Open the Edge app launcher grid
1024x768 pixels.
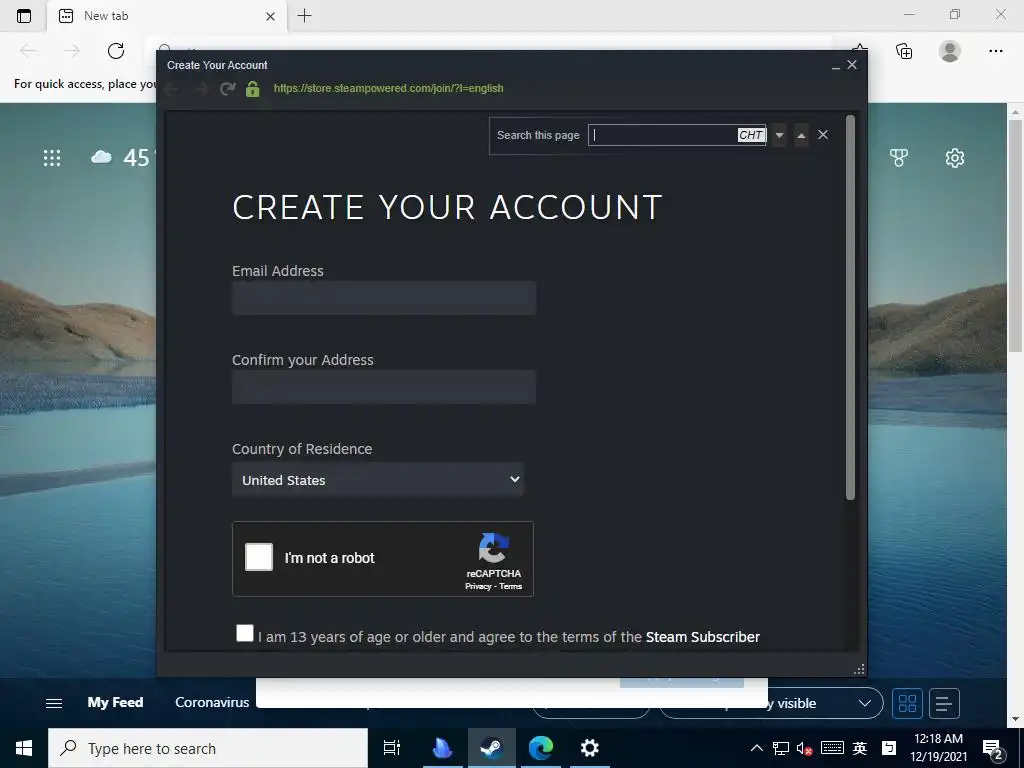[52, 158]
